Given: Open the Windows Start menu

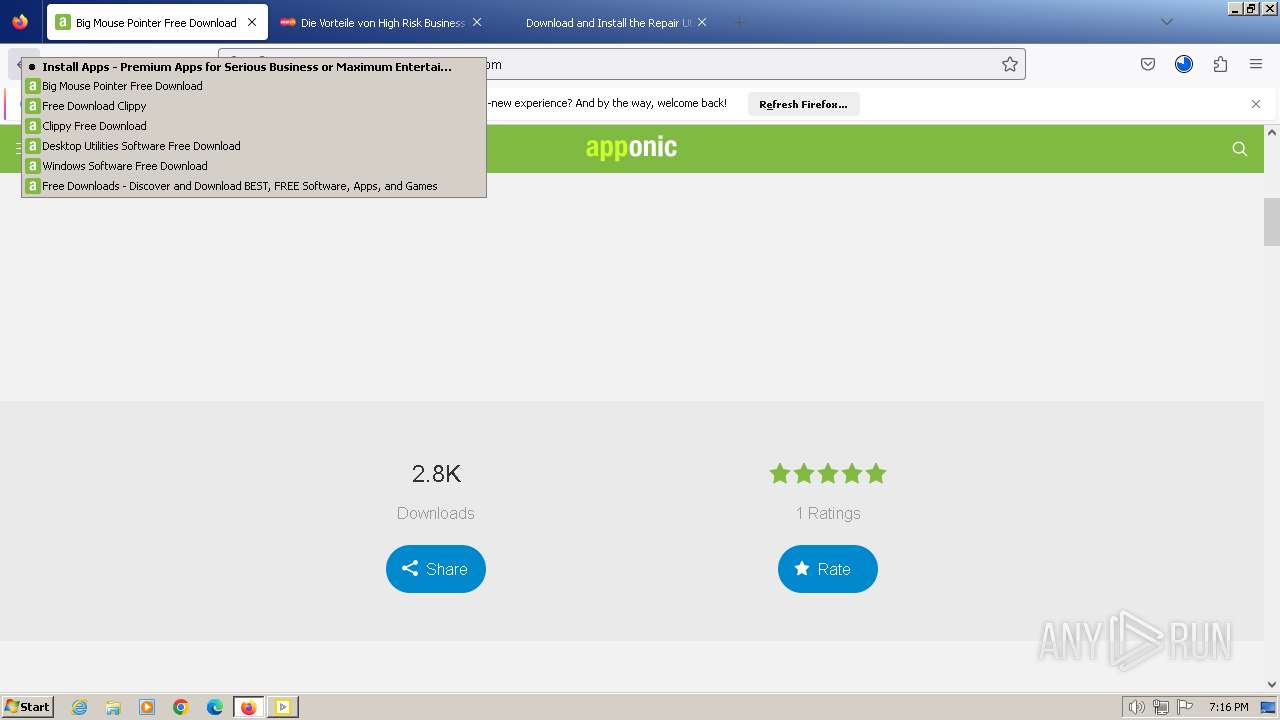Looking at the screenshot, I should click(27, 707).
